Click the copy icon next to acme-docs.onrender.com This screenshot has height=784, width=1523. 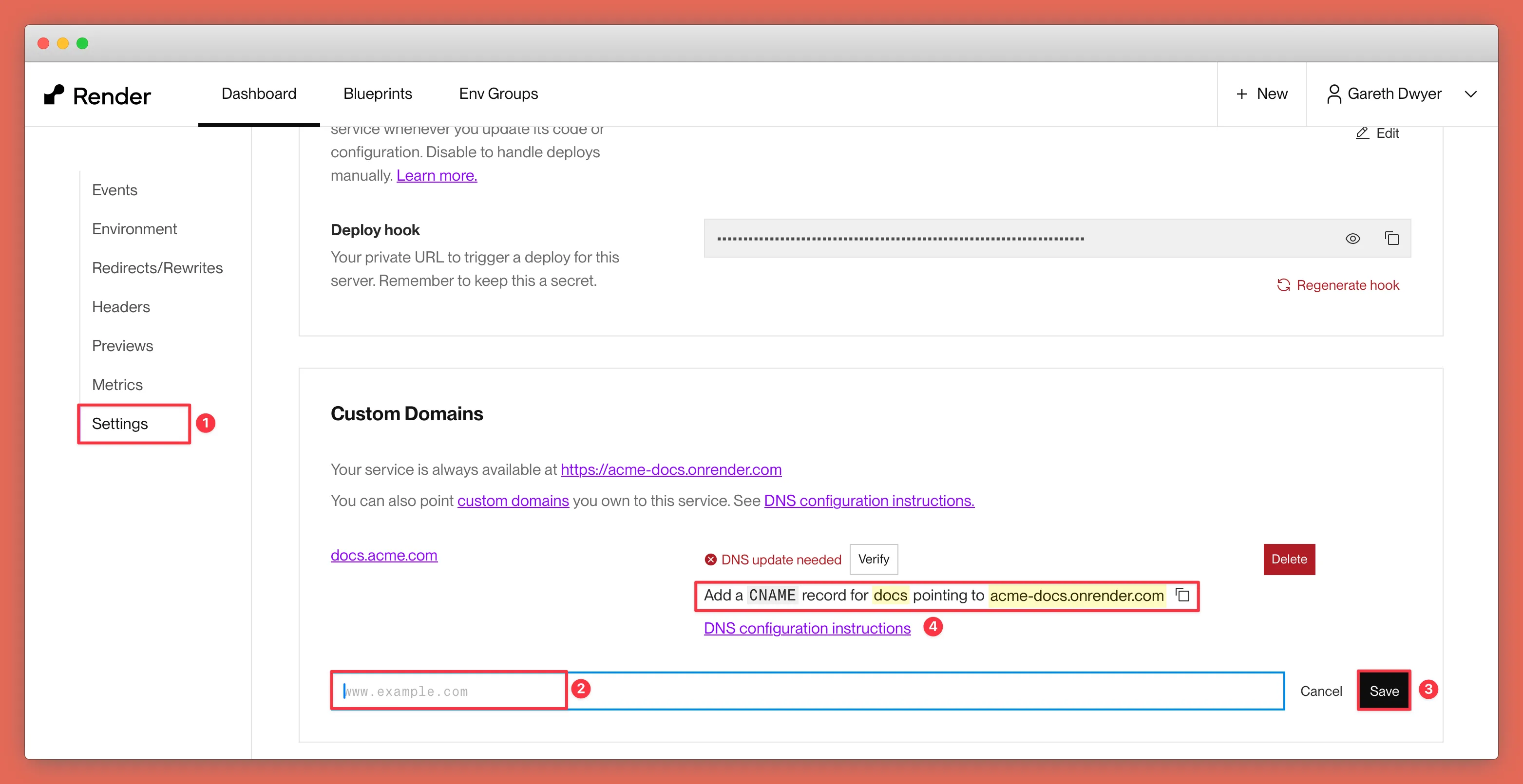tap(1183, 595)
